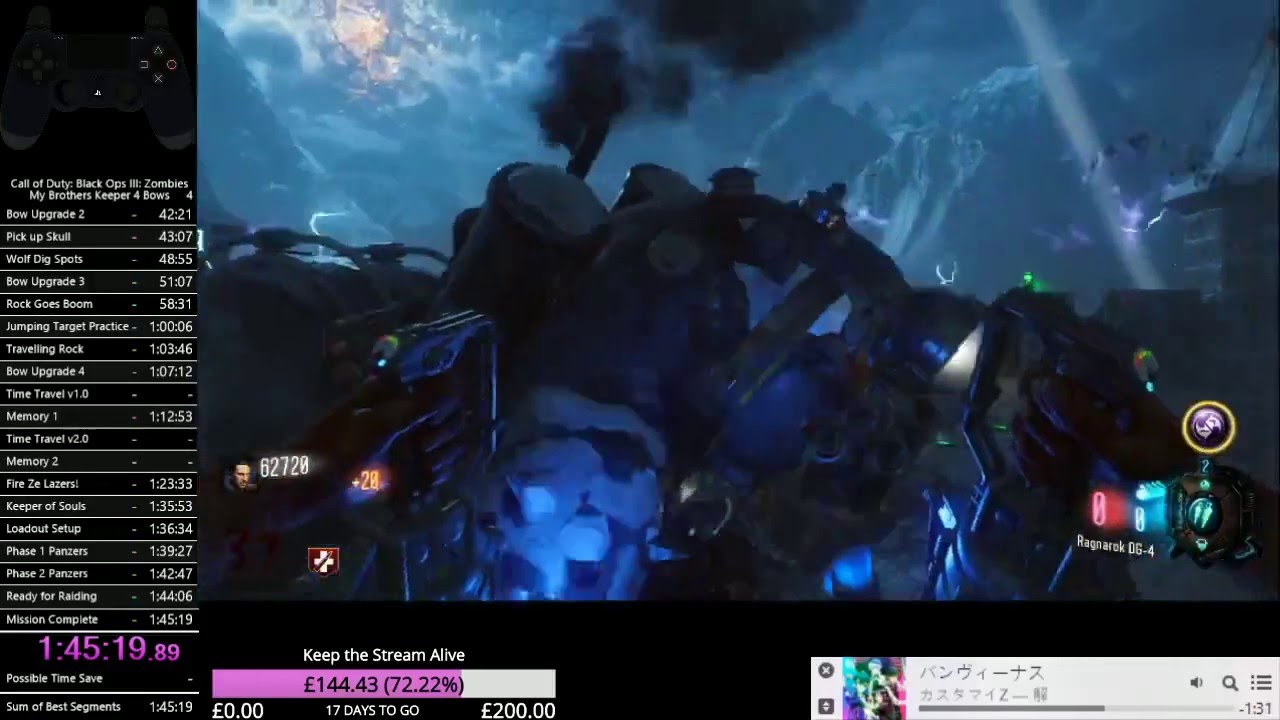Select the 'Memory 1' split
Viewport: 1280px width, 720px height.
(99, 417)
